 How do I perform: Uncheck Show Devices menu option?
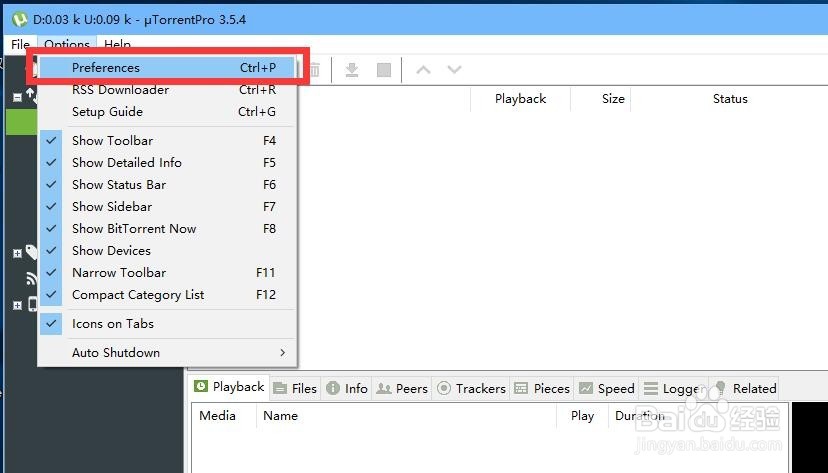tap(168, 251)
